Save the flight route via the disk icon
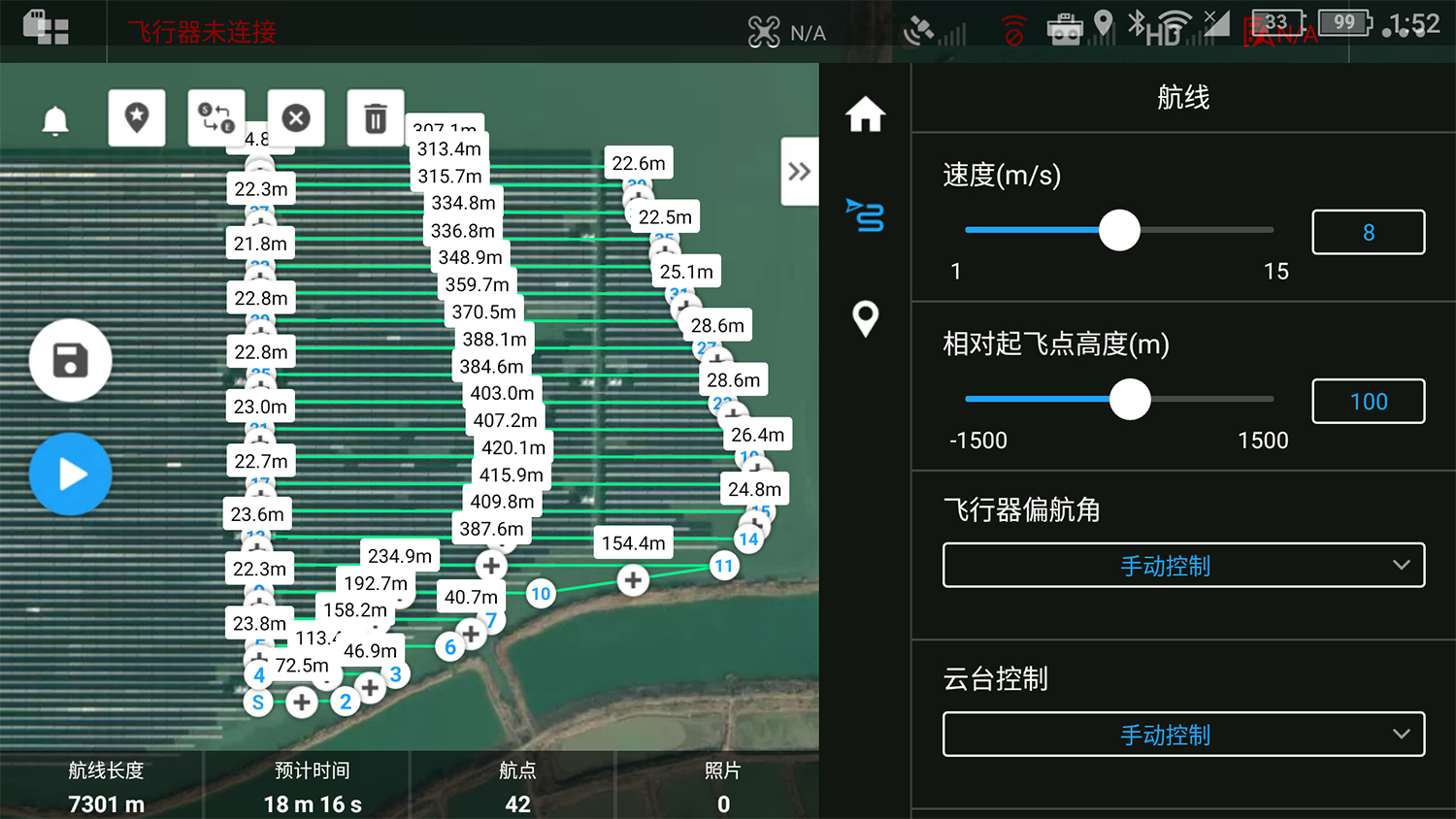The image size is (1456, 819). coord(70,360)
